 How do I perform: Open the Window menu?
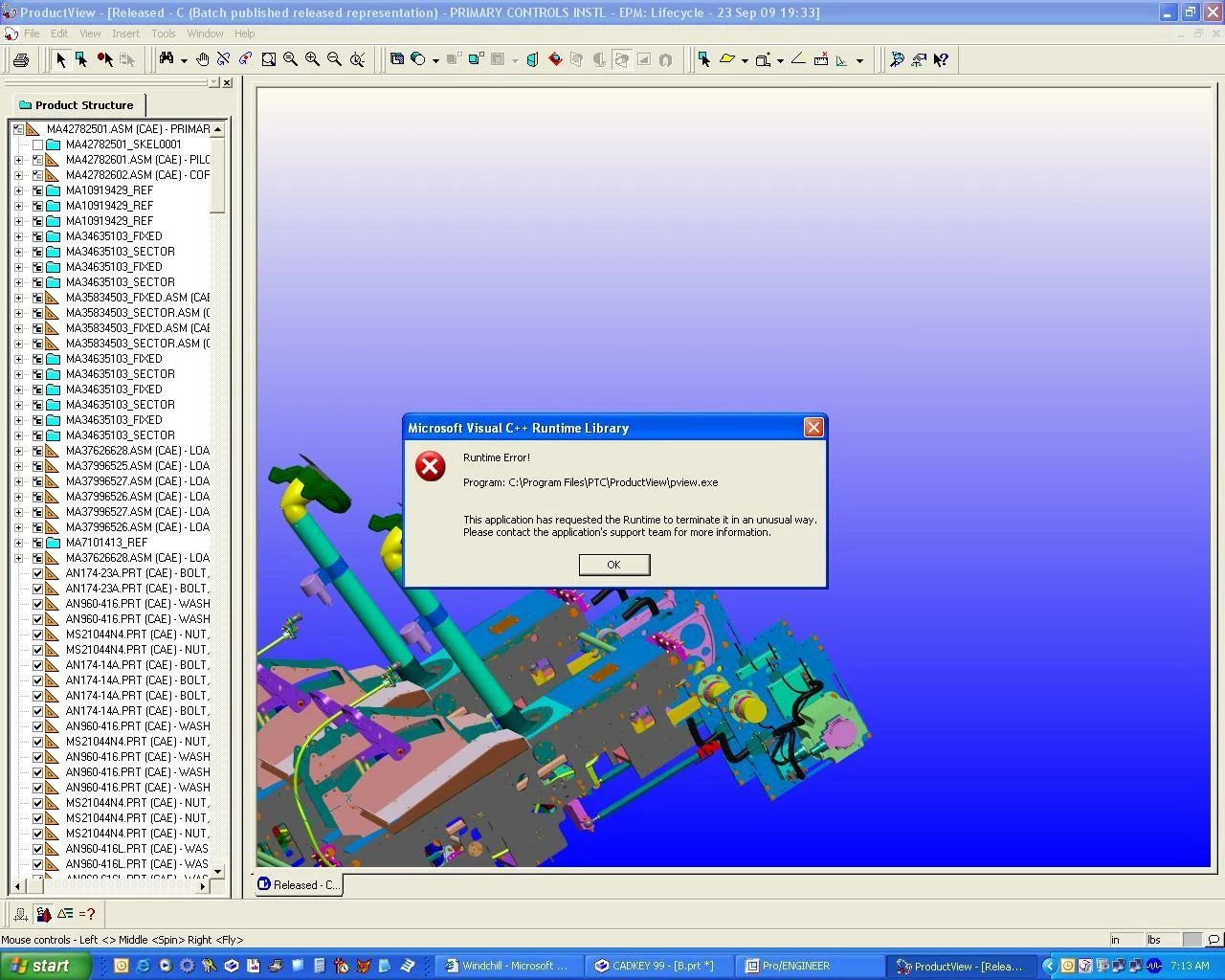coord(205,33)
